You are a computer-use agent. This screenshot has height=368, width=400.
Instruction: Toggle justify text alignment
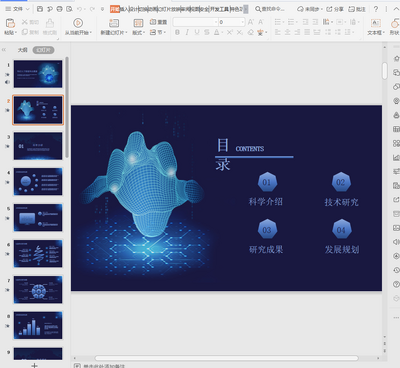(x=307, y=32)
